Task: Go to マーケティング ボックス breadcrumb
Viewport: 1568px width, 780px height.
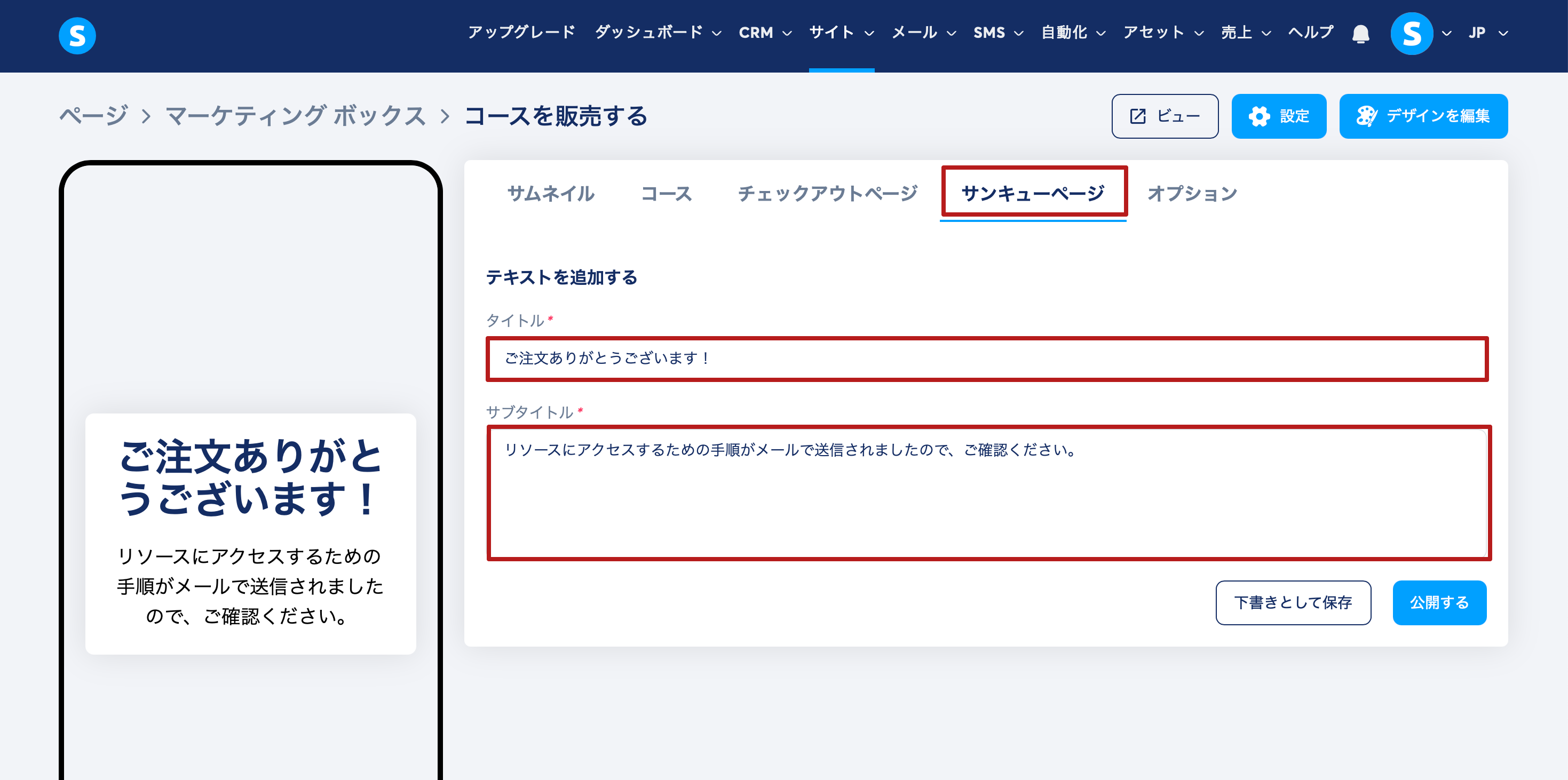Action: click(x=296, y=116)
